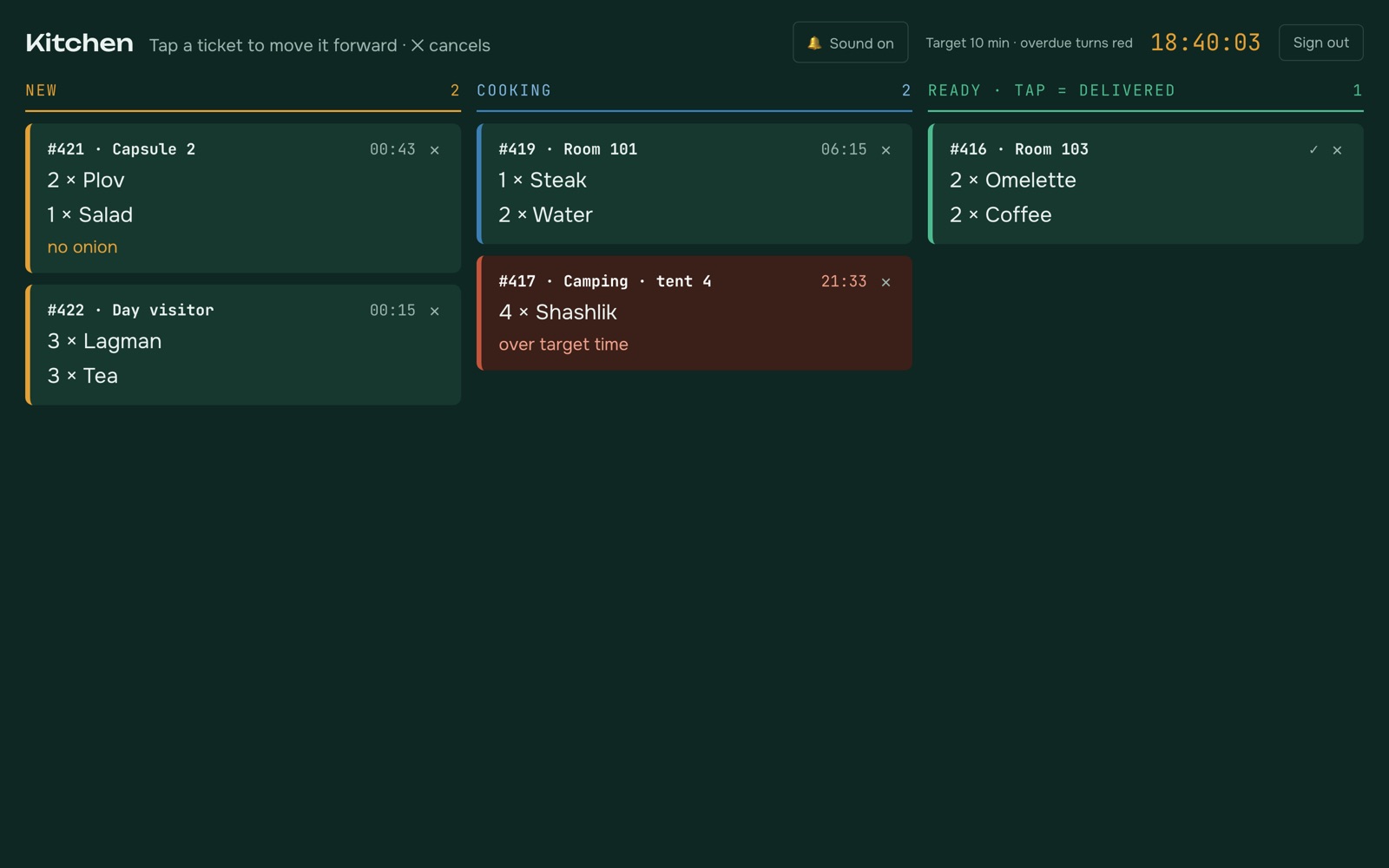Tap the red overdue ticket #417
Viewport: 1389px width, 868px height.
point(694,312)
